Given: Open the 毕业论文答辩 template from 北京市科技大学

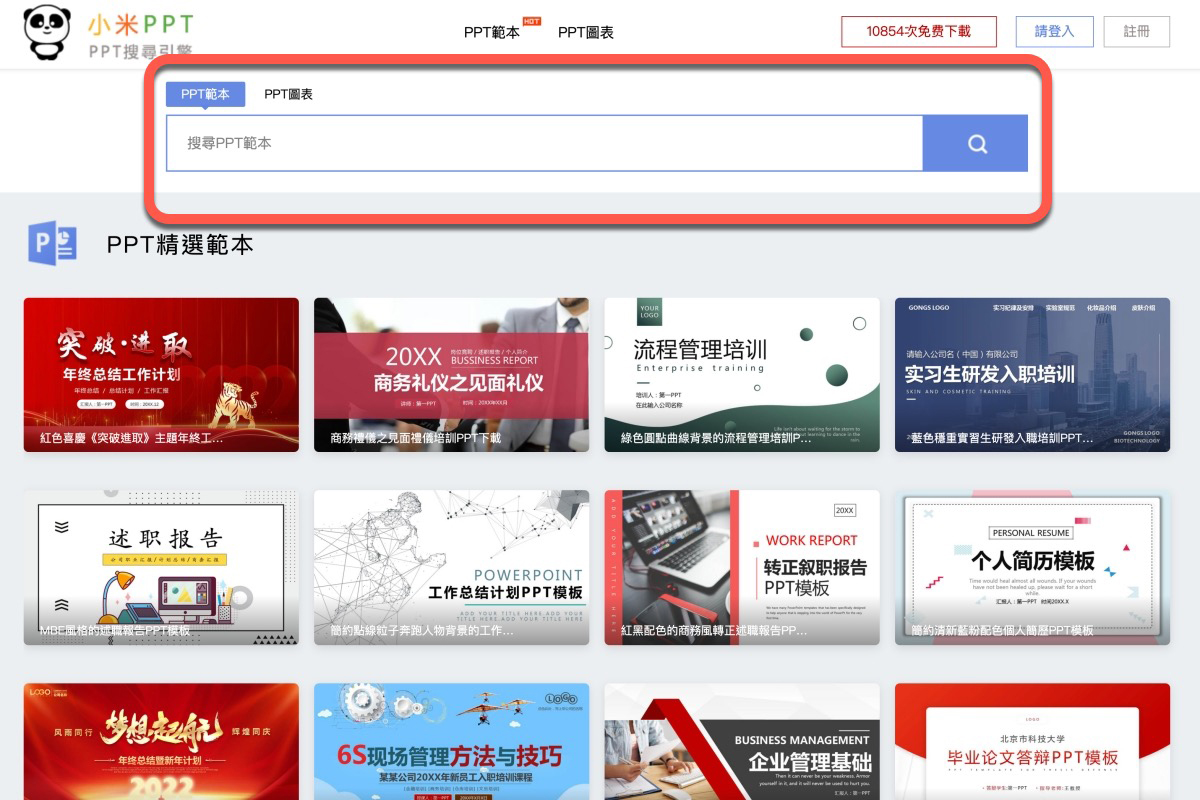Looking at the screenshot, I should coord(1033,750).
